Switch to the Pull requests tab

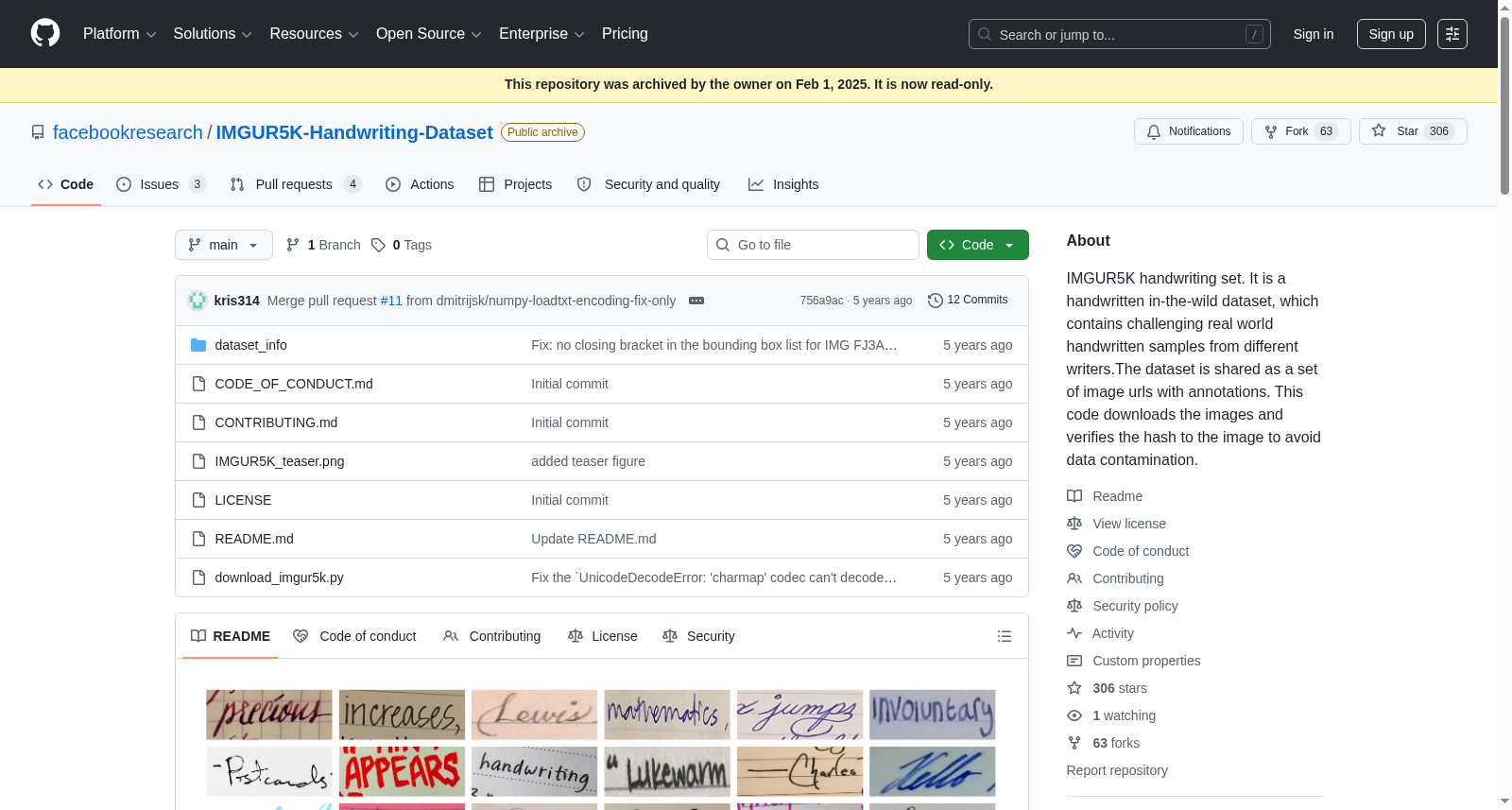(x=296, y=184)
